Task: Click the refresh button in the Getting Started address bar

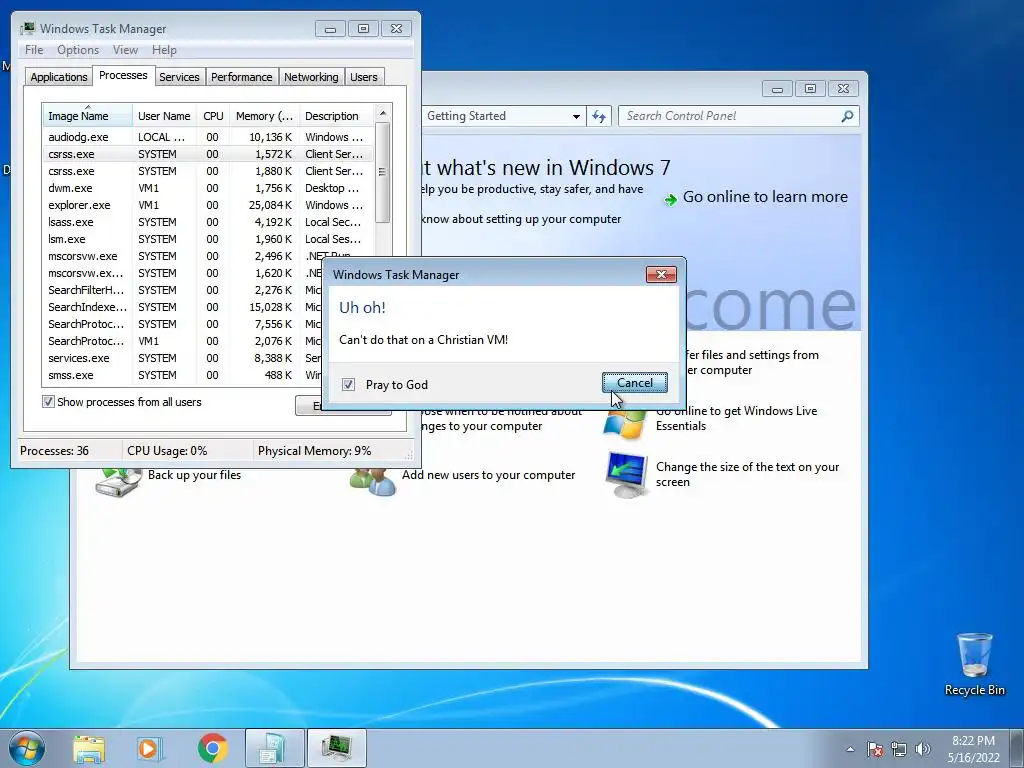Action: pyautogui.click(x=599, y=116)
